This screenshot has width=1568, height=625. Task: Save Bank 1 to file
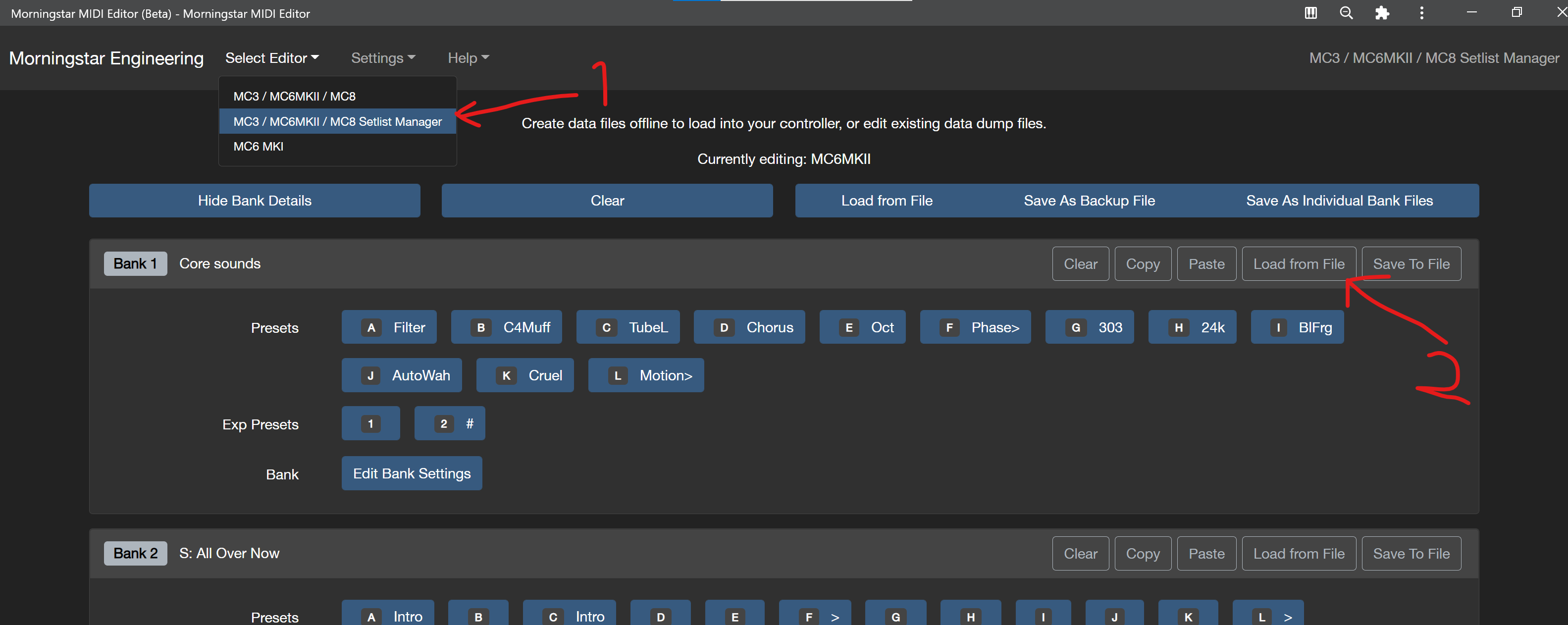[1411, 263]
